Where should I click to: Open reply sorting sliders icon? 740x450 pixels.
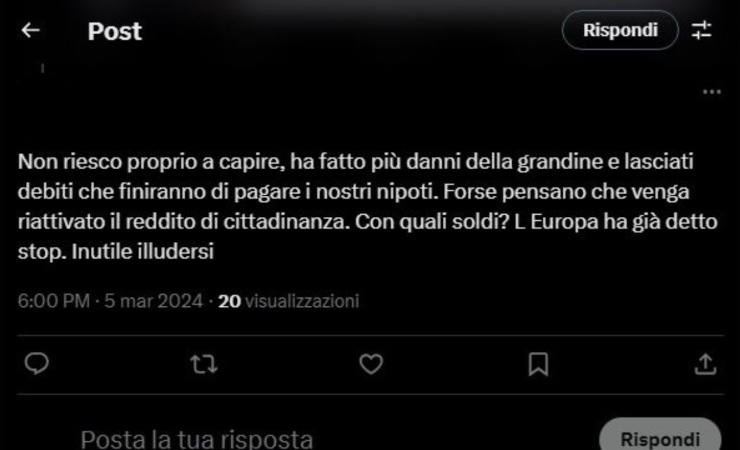701,31
